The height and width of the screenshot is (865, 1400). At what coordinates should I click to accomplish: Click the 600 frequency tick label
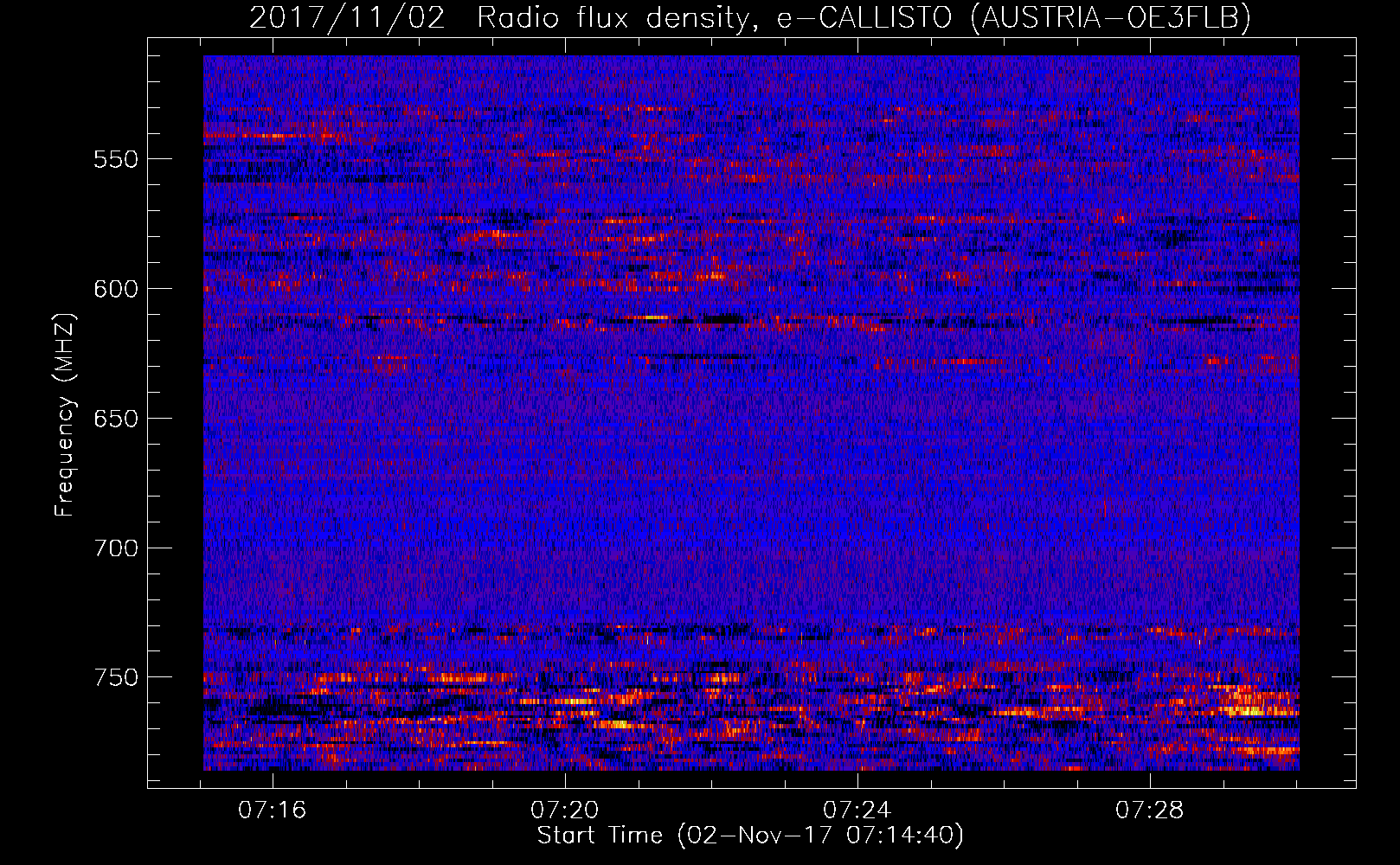pyautogui.click(x=116, y=289)
